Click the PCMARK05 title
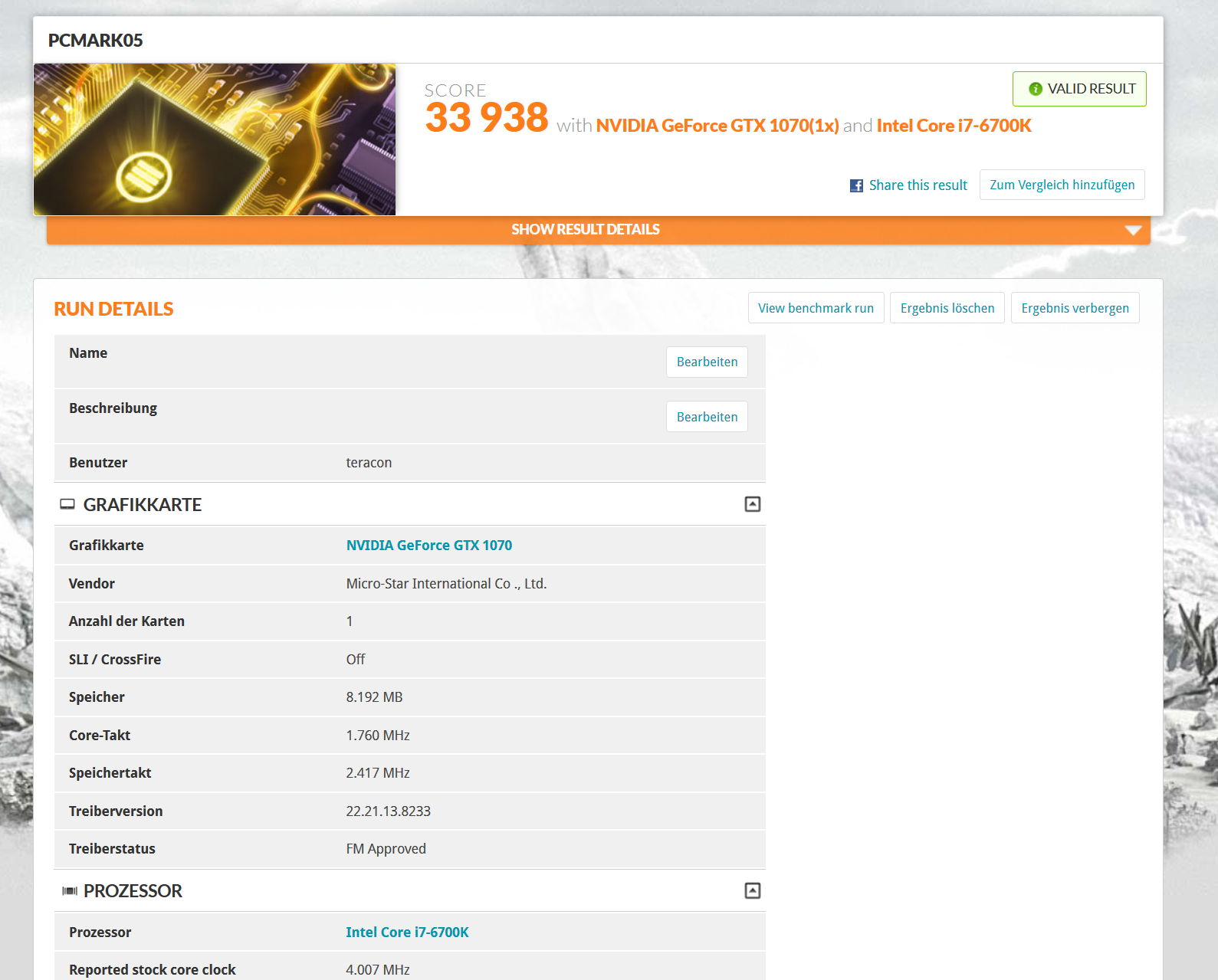Screen dimensions: 1218x980 point(96,41)
